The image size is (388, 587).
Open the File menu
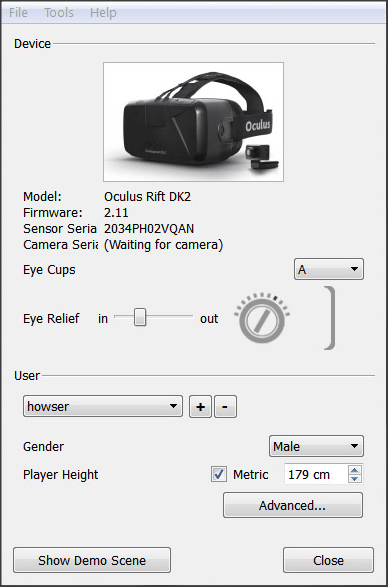[18, 13]
